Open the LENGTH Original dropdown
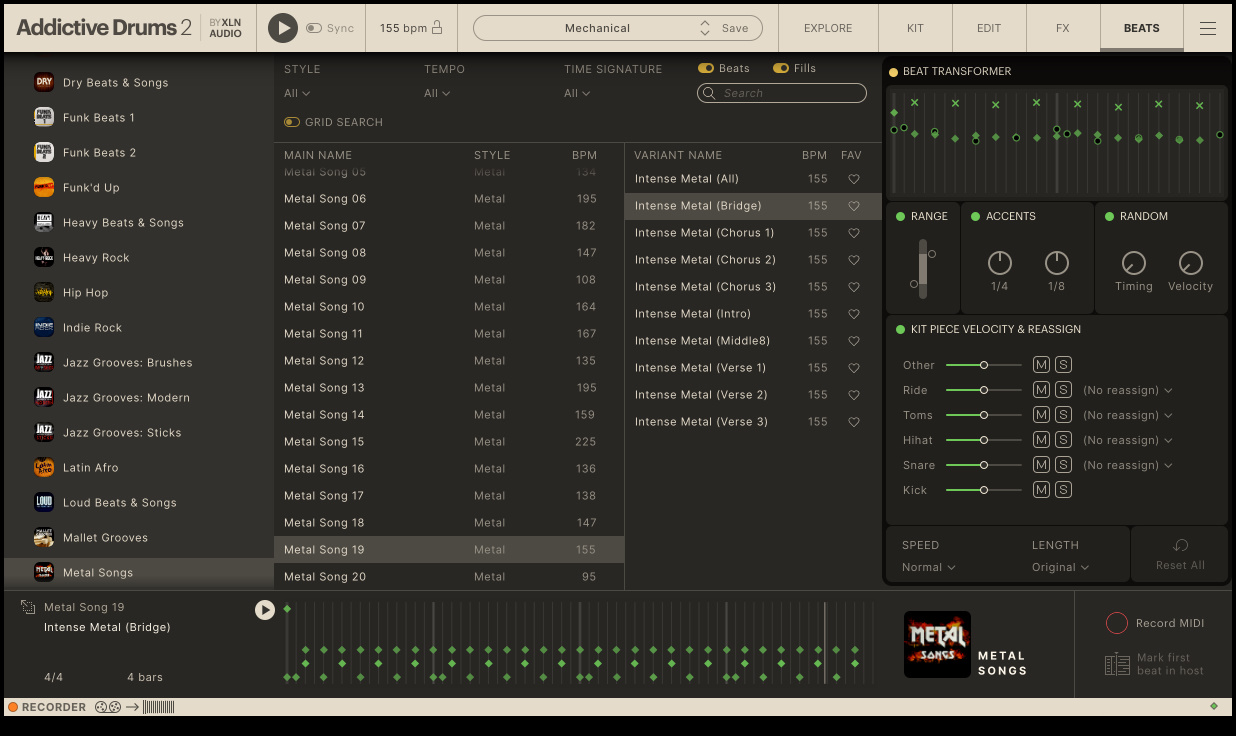 point(1061,567)
